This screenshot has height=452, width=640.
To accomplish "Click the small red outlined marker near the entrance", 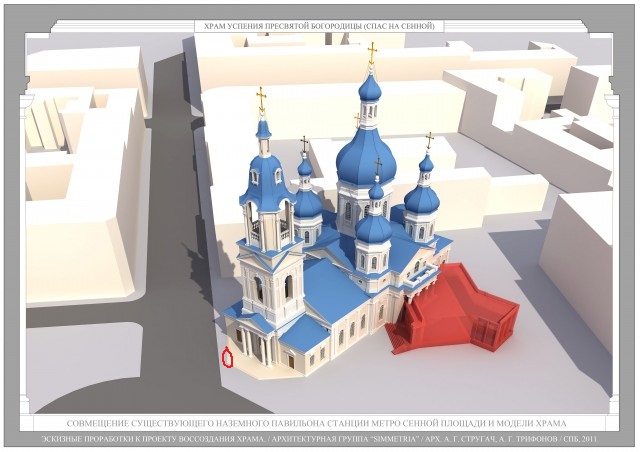I will 227,357.
